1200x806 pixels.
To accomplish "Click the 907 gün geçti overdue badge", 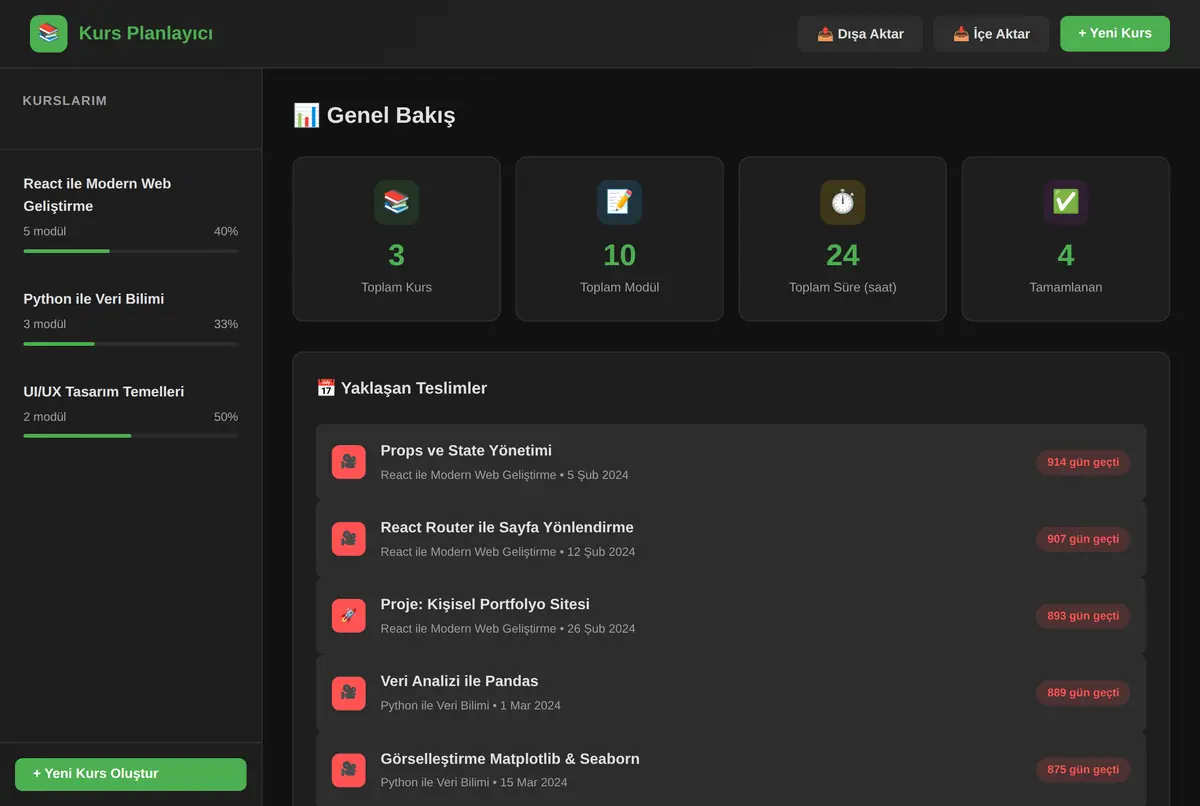I will (1083, 539).
